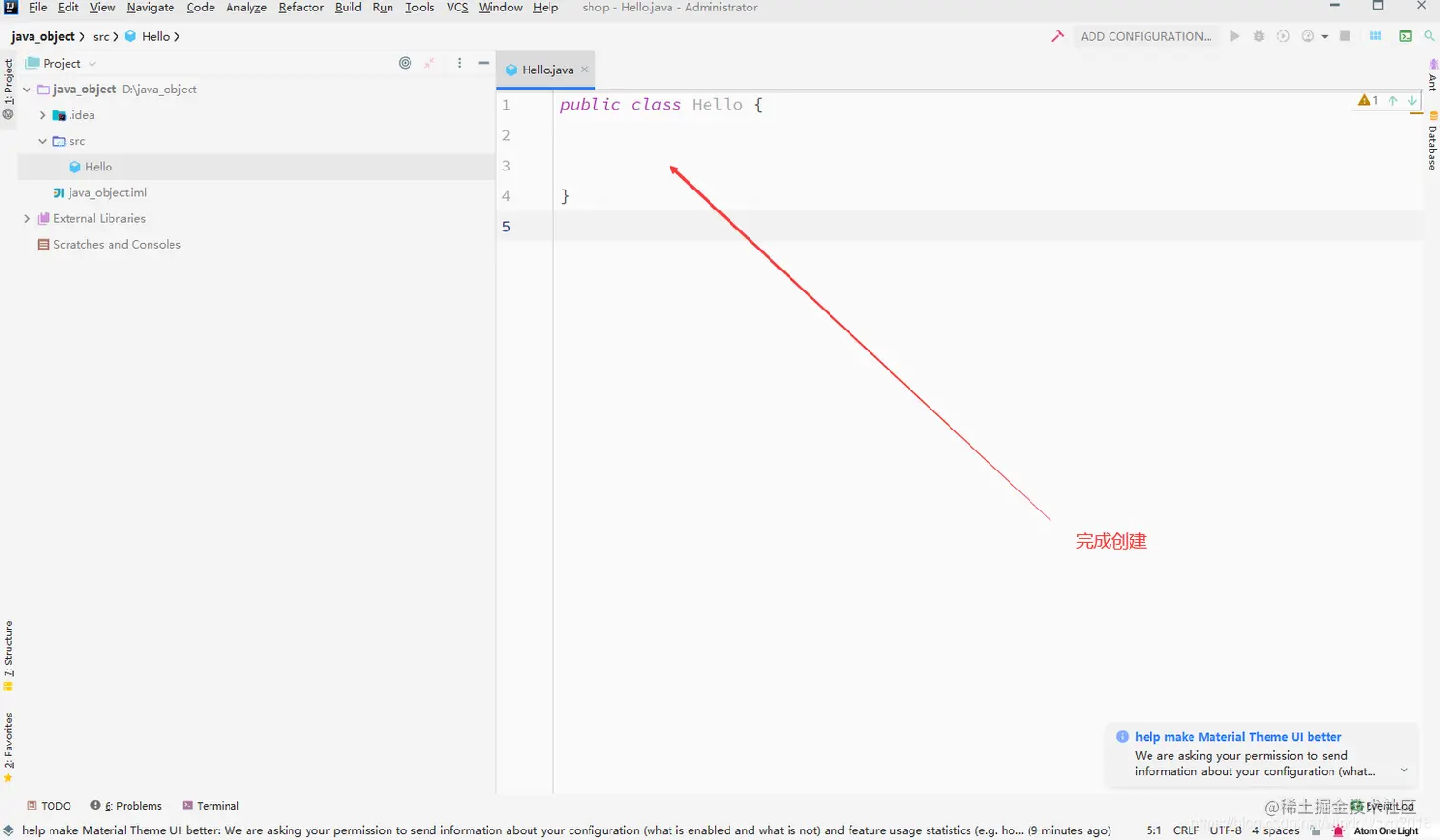The image size is (1440, 840).
Task: Toggle the Database tool window
Action: click(1432, 141)
